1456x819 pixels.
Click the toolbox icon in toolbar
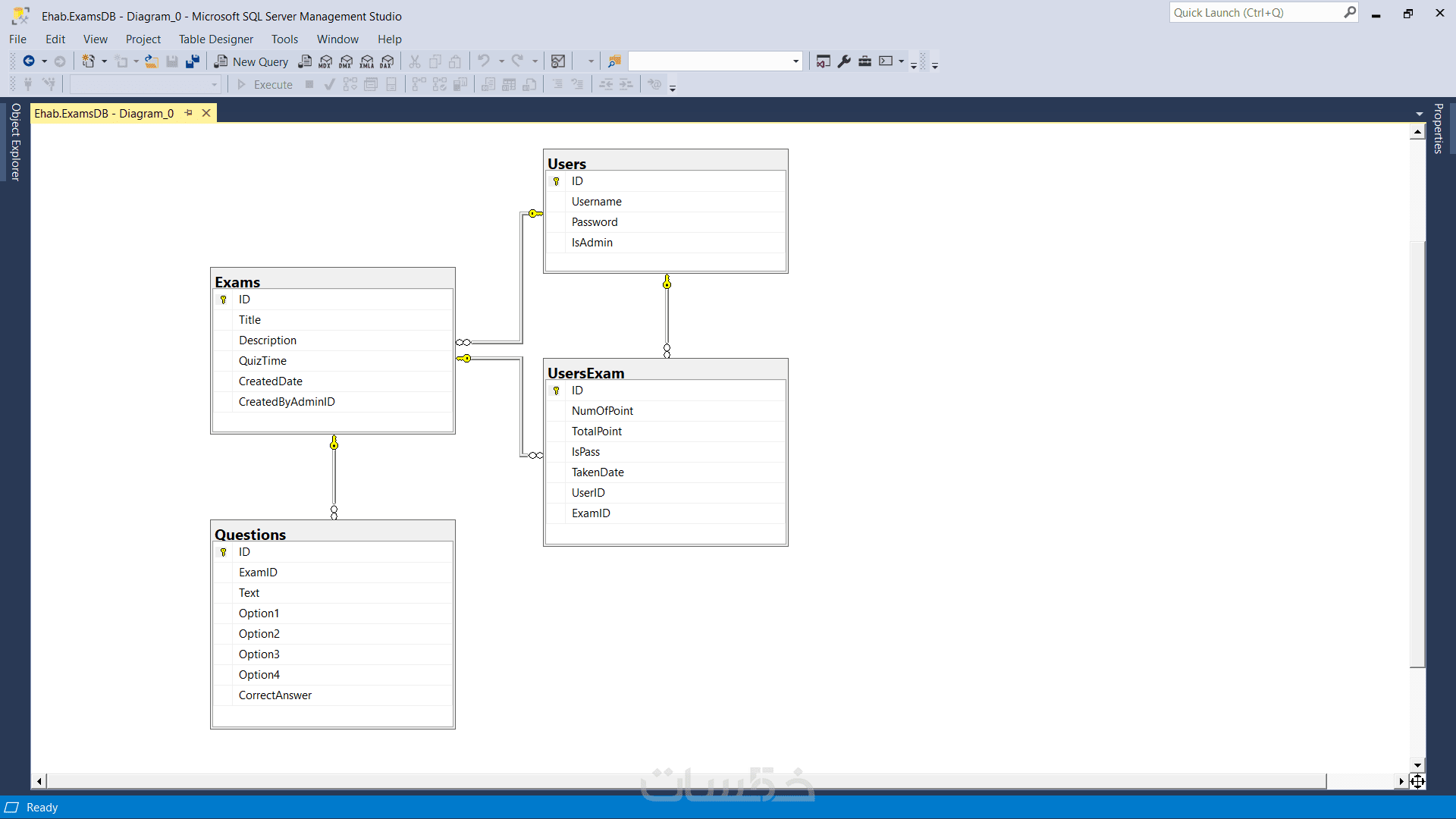864,61
